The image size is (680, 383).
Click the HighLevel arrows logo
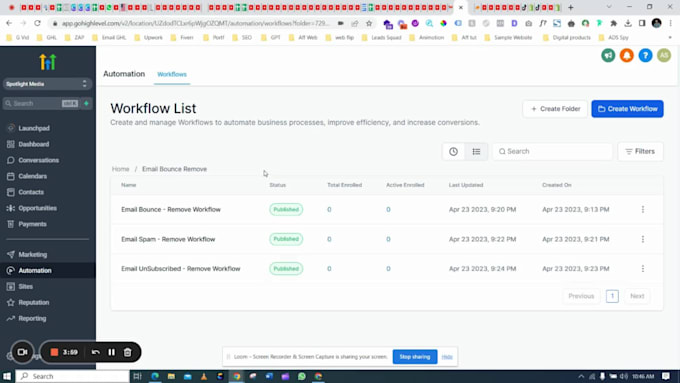(x=48, y=62)
